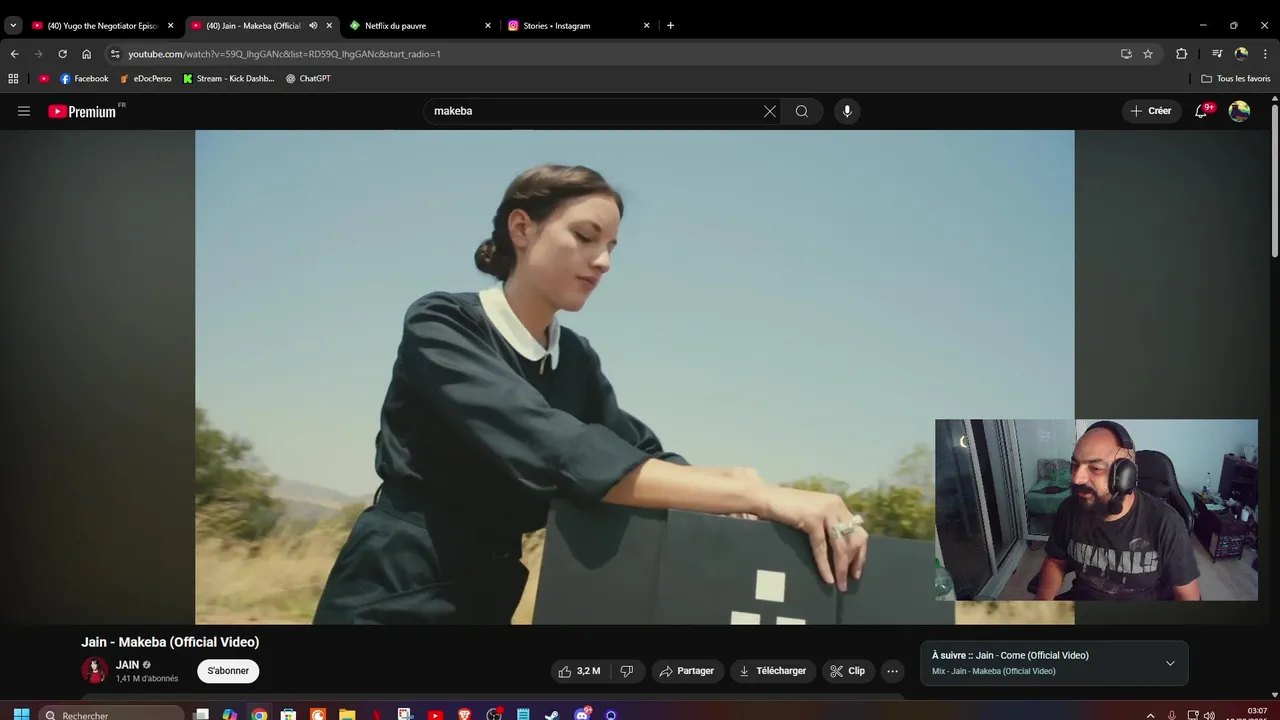The height and width of the screenshot is (720, 1280).
Task: Click the page vertical scrollbar
Action: (1275, 180)
